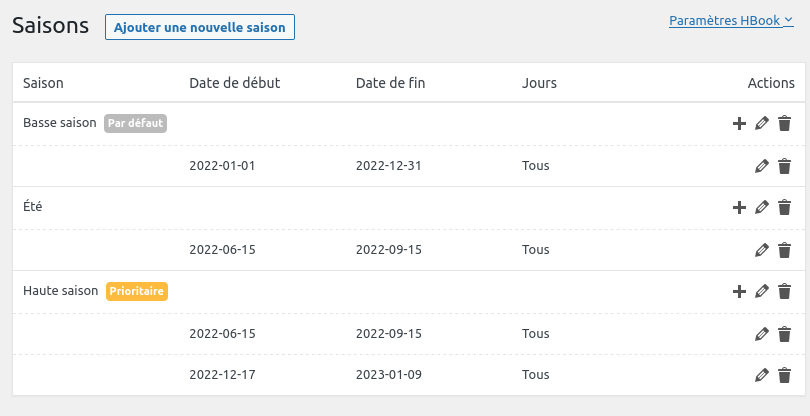Add a date range to Basse saison
Viewport: 810px width, 416px height.
pyautogui.click(x=739, y=123)
